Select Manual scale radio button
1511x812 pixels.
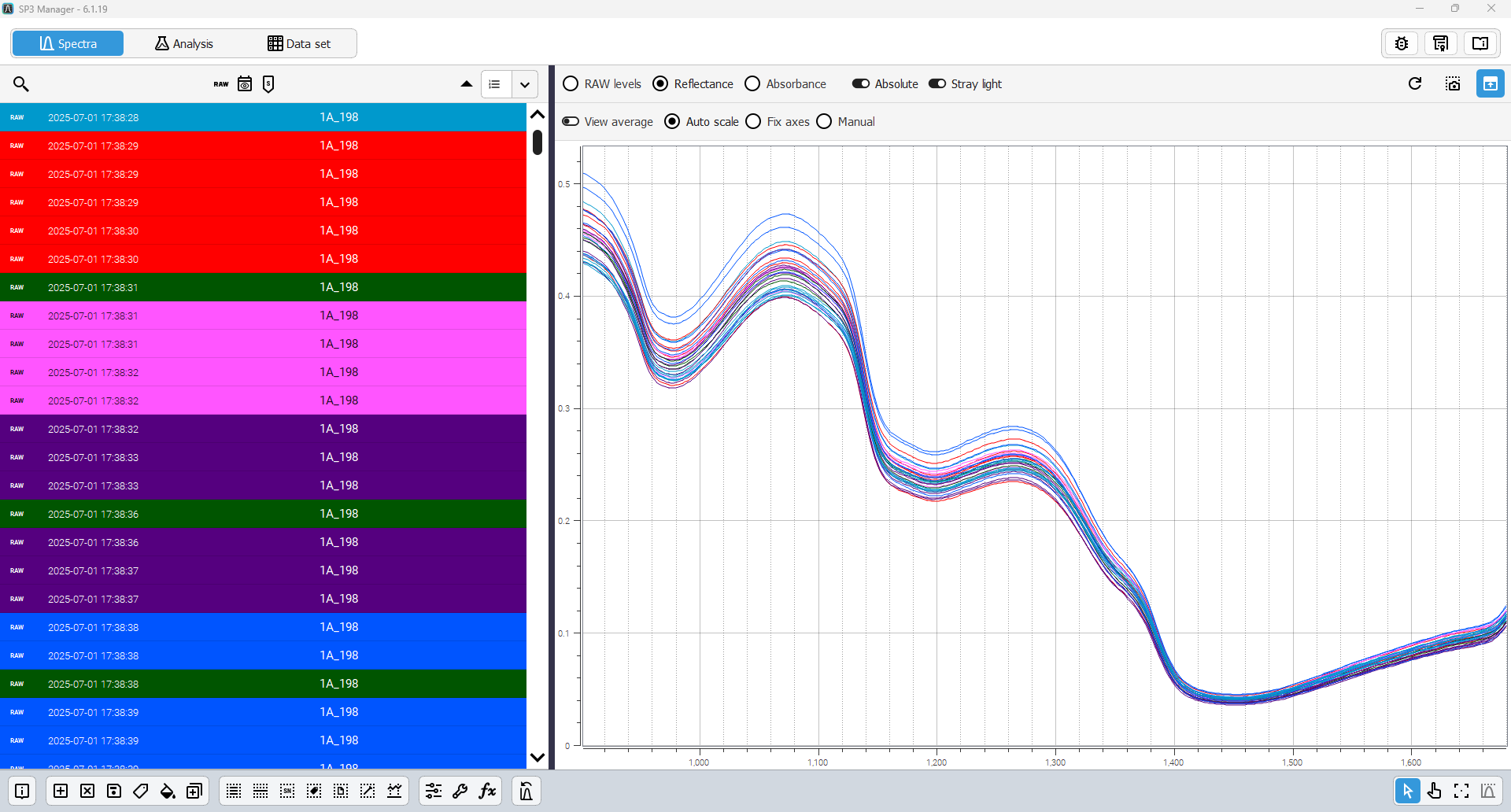[x=824, y=122]
